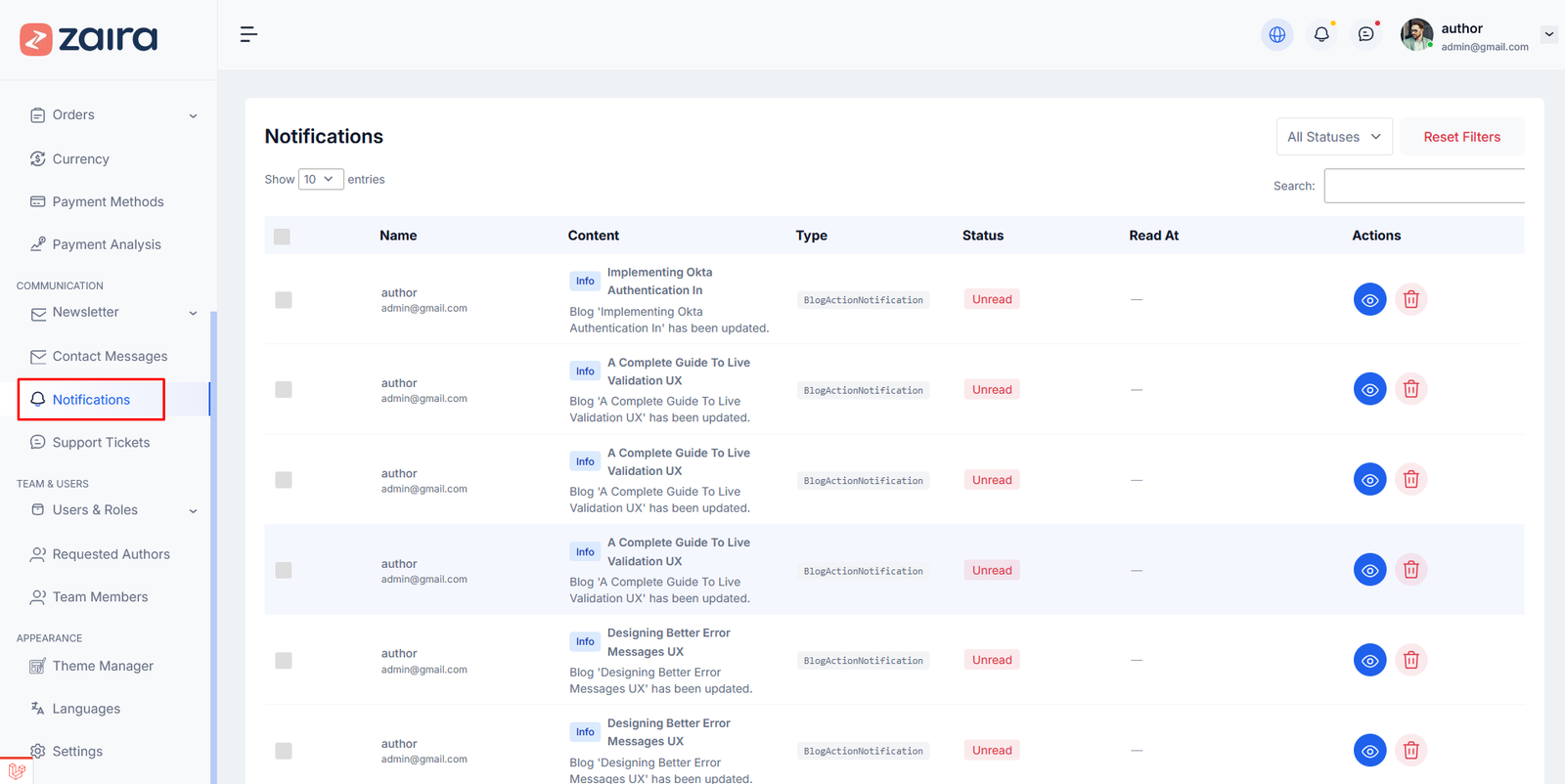Viewport: 1565px width, 784px height.
Task: Open Support Tickets in the sidebar
Action: pyautogui.click(x=101, y=443)
